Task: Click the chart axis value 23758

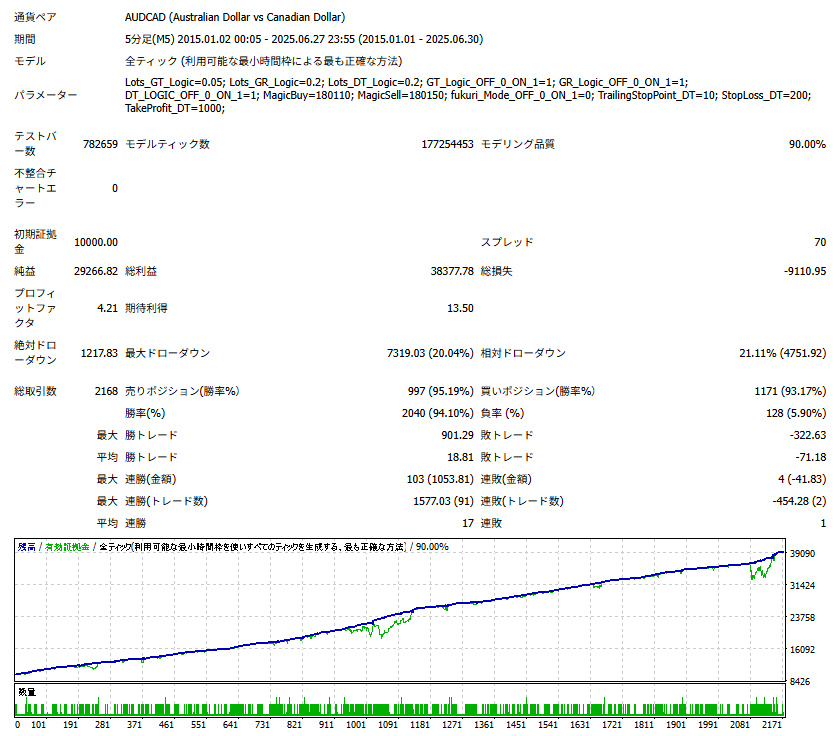Action: (802, 618)
